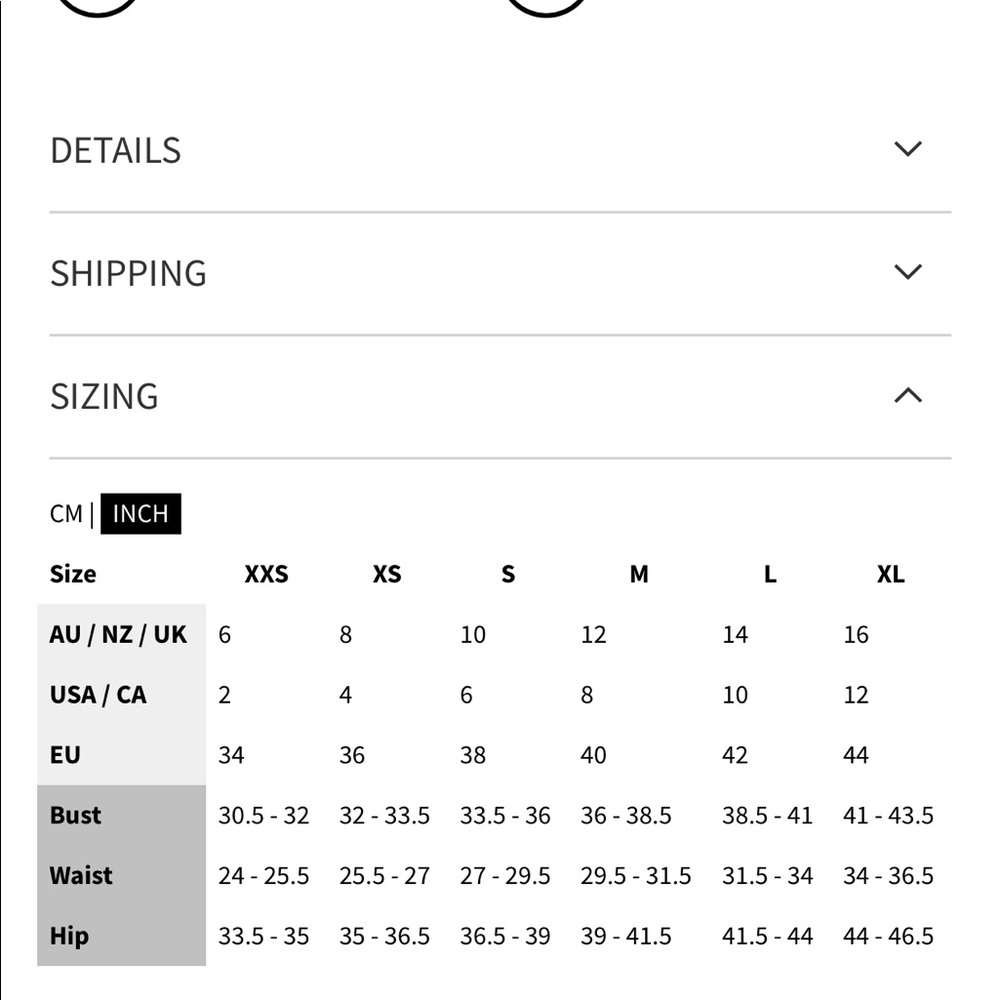Click the EU row label
Viewport: 1000px width, 1000px height.
pyautogui.click(x=65, y=754)
